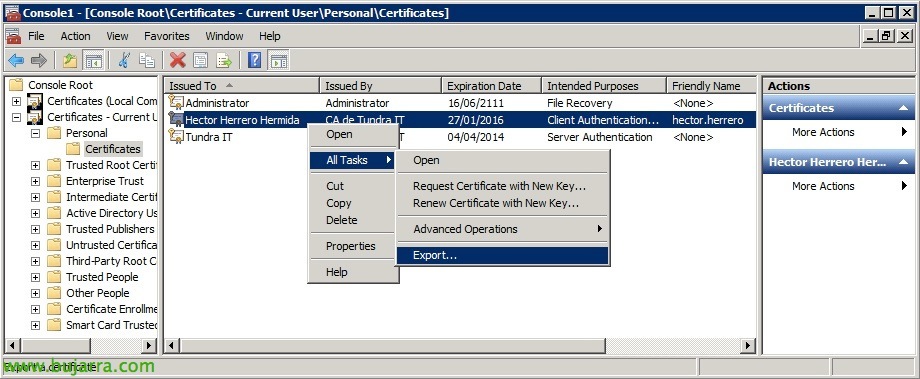920x379 pixels.
Task: Click the Certificates - Current User snap-in icon
Action: [35, 117]
